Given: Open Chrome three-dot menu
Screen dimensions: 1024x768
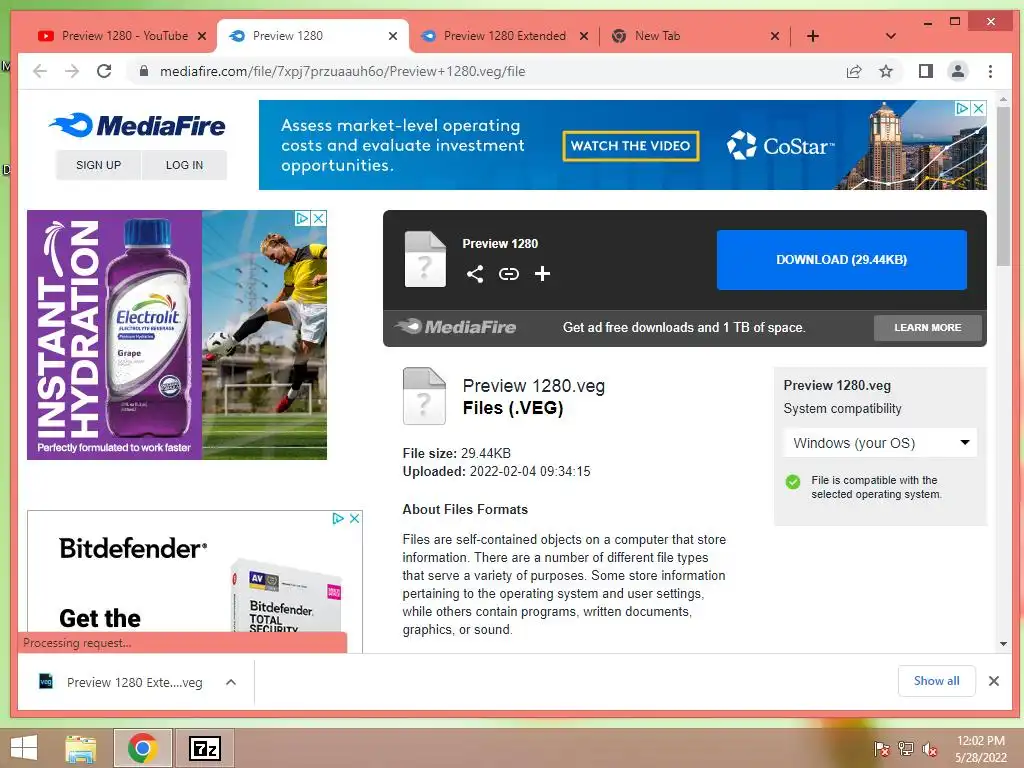Looking at the screenshot, I should coord(991,71).
